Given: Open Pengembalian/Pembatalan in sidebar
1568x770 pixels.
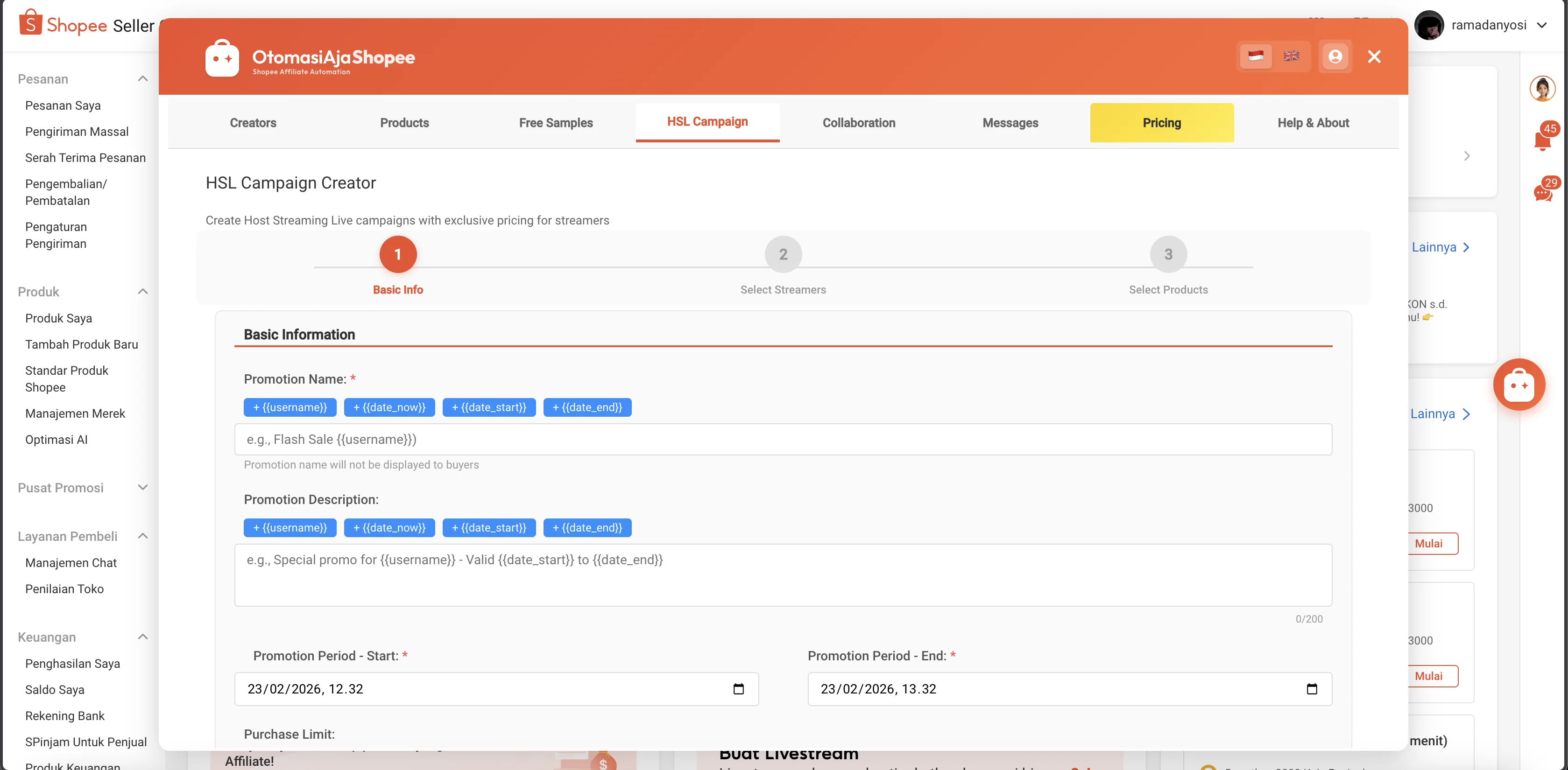Looking at the screenshot, I should [x=66, y=192].
